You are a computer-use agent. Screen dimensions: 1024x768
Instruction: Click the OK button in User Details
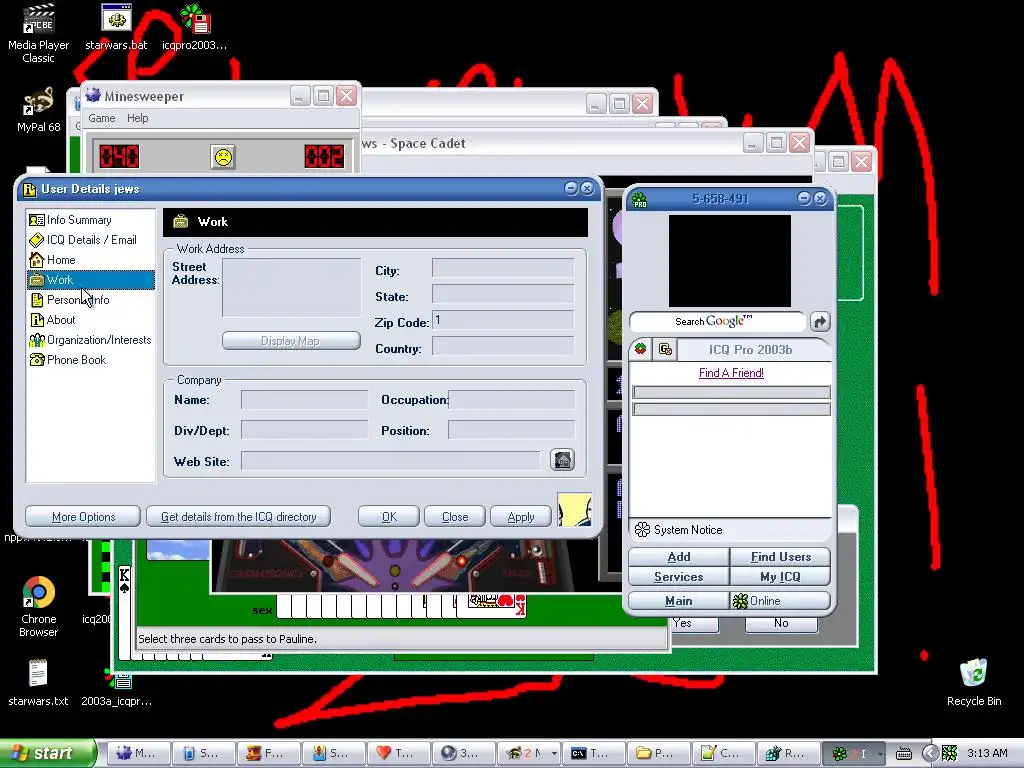click(x=389, y=517)
